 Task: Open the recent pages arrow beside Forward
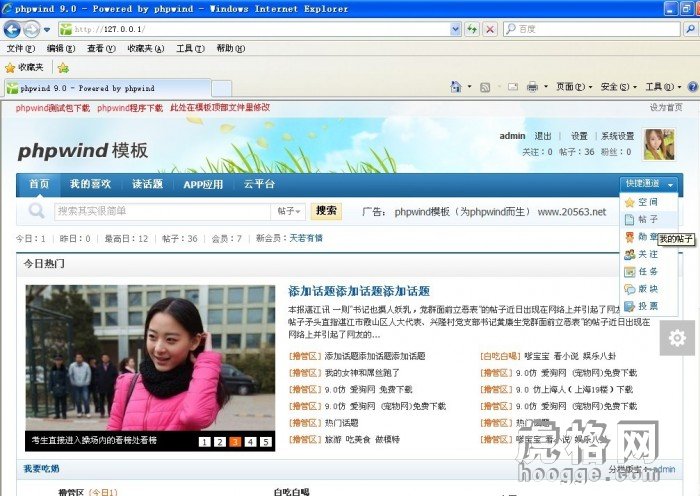47,30
